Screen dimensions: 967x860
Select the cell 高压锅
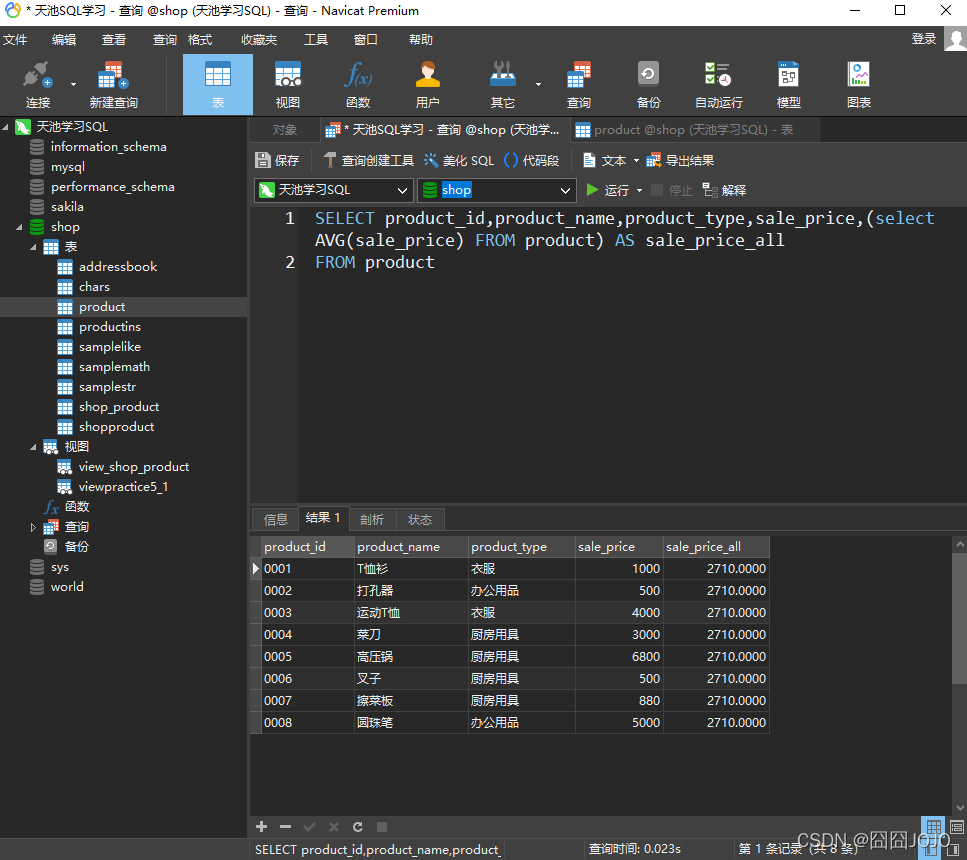click(411, 656)
